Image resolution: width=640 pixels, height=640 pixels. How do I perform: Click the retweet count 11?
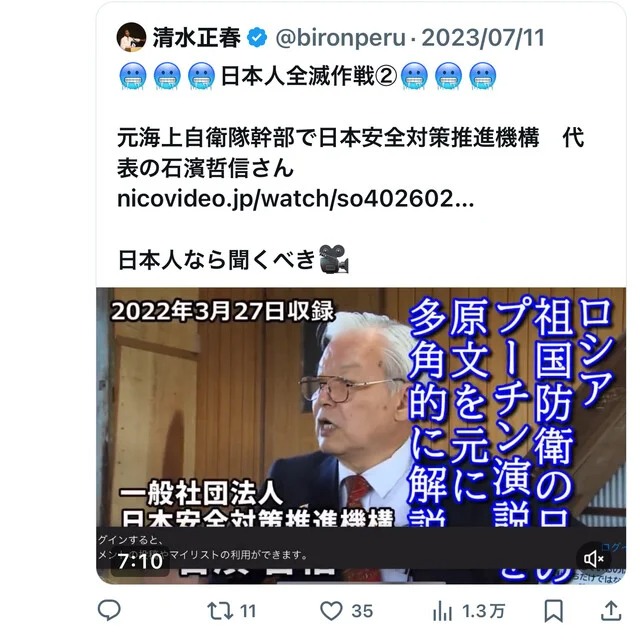[248, 611]
